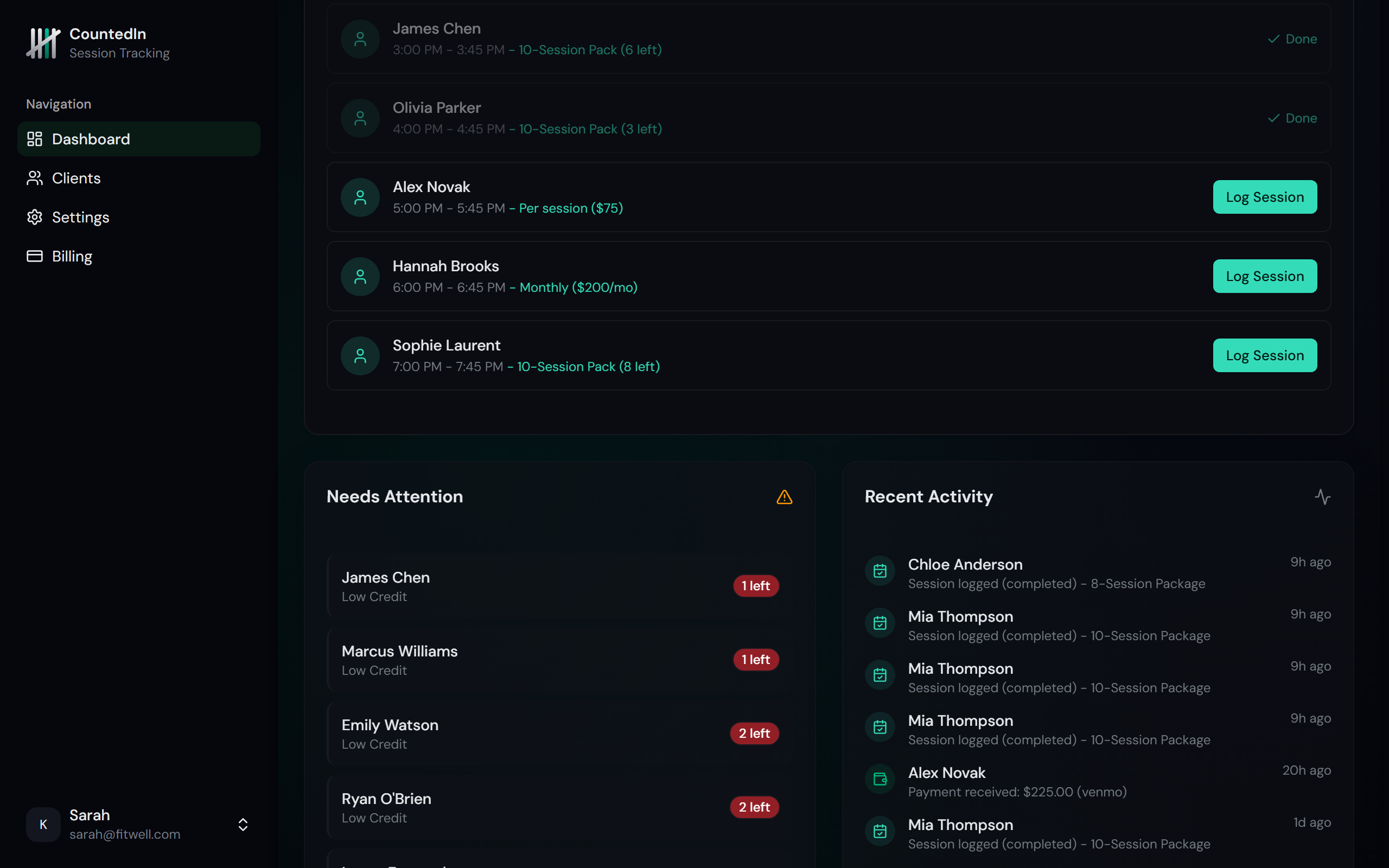This screenshot has height=868, width=1389.
Task: Click the Needs Attention warning triangle icon
Action: 784,496
